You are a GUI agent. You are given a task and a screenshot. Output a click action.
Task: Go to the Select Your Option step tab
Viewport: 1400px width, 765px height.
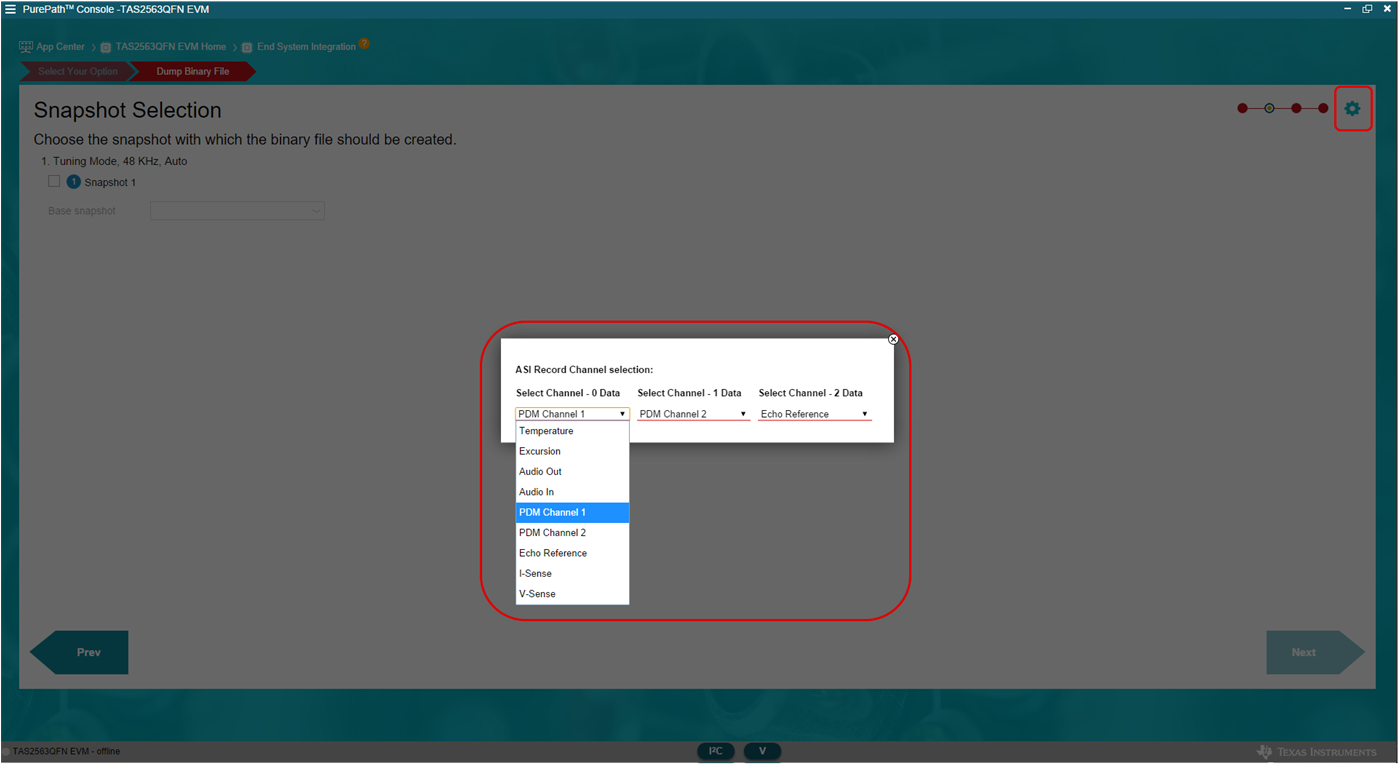coord(77,72)
